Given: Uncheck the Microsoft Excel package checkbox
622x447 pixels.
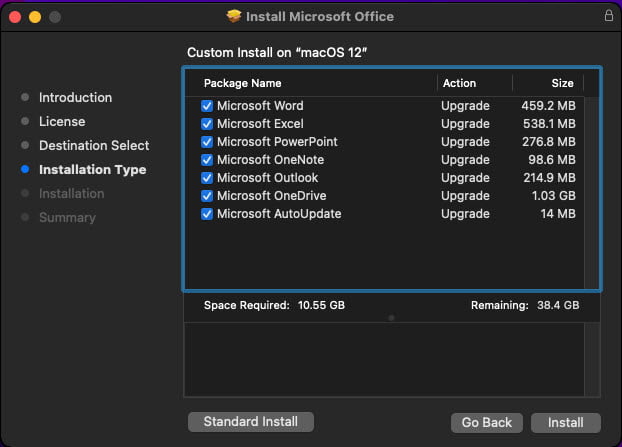Looking at the screenshot, I should 207,124.
